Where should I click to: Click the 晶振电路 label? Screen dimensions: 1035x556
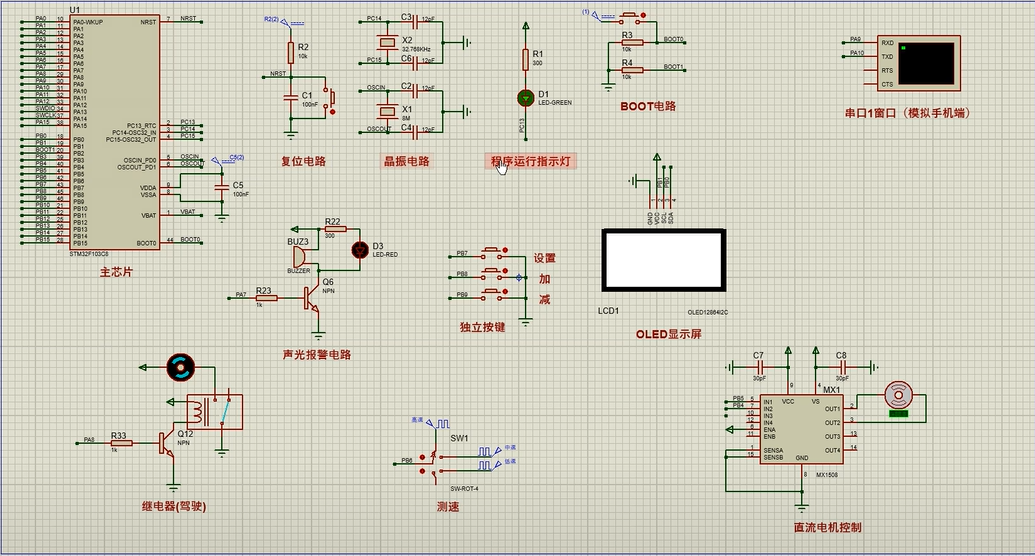pyautogui.click(x=407, y=160)
